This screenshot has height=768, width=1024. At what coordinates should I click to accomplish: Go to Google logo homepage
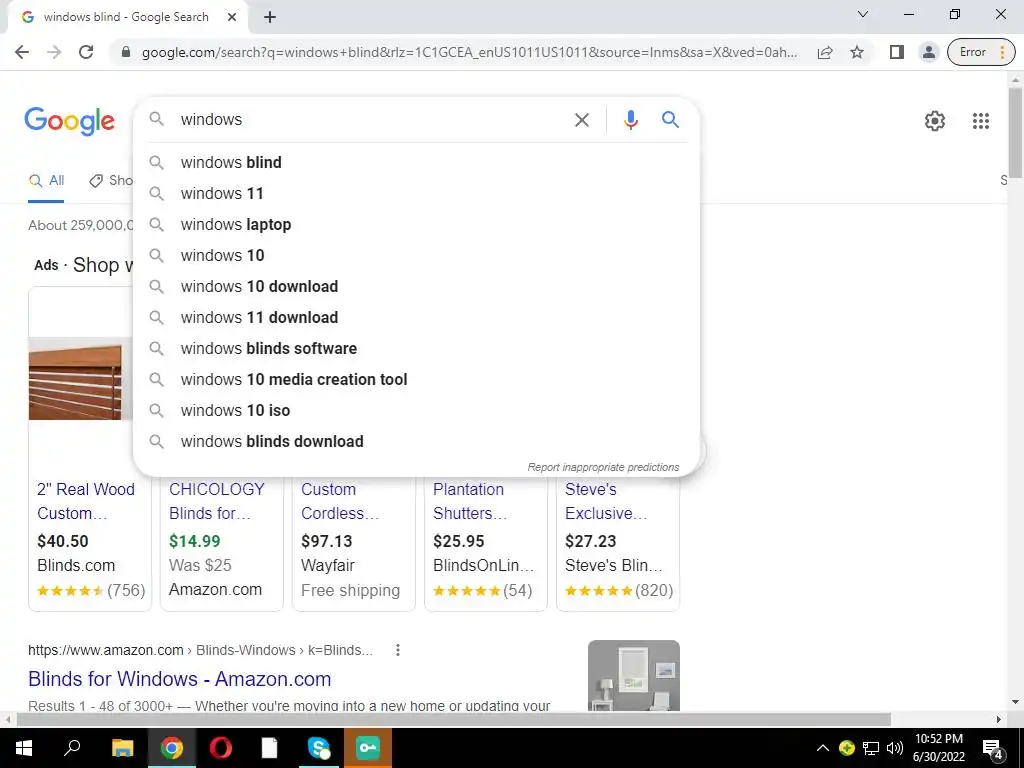pos(69,121)
